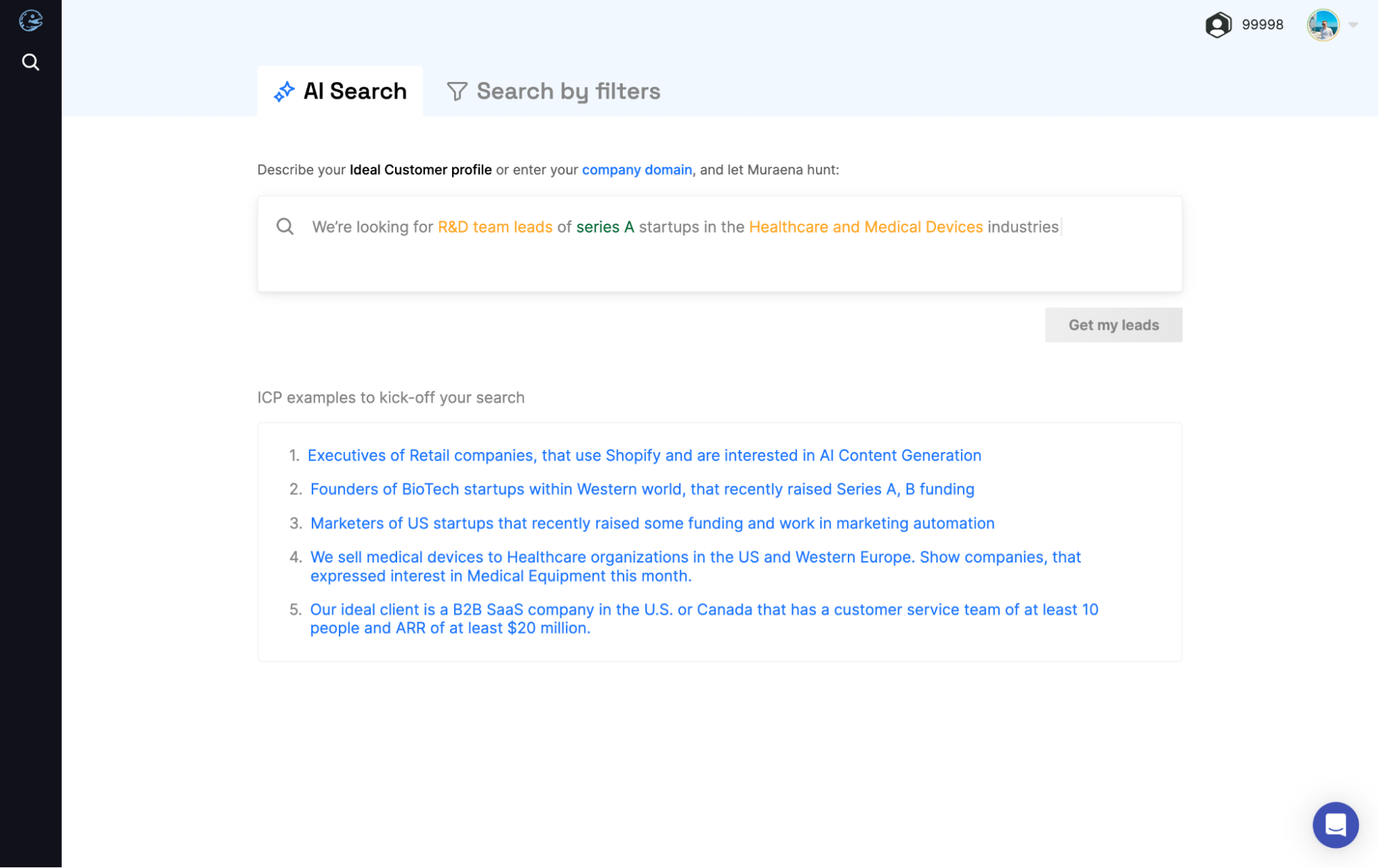Click the chat bubble support icon
Screen dimensions: 1388x868
(x=1335, y=824)
